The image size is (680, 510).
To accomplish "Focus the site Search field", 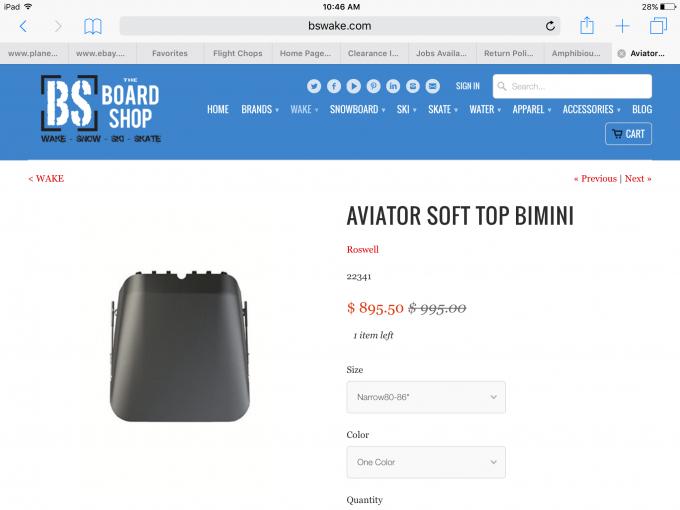I will tap(572, 86).
